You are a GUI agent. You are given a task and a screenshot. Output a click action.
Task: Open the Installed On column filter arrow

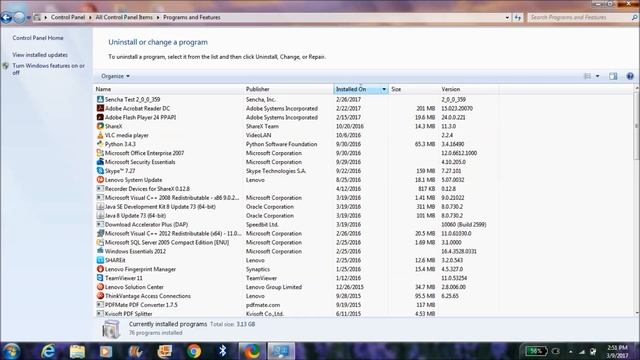click(384, 89)
